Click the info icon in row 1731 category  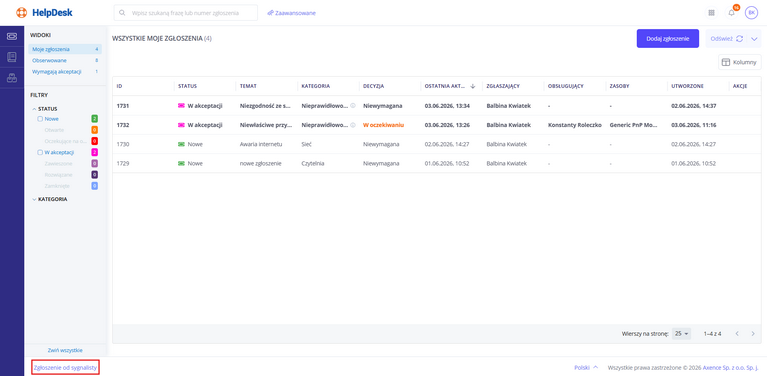click(x=353, y=106)
